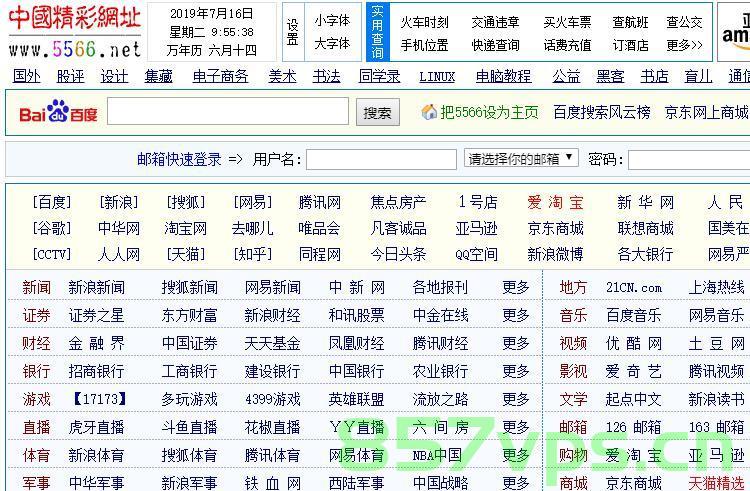Open the 同学录 menu item
Viewport: 750px width, 491px height.
[x=379, y=76]
